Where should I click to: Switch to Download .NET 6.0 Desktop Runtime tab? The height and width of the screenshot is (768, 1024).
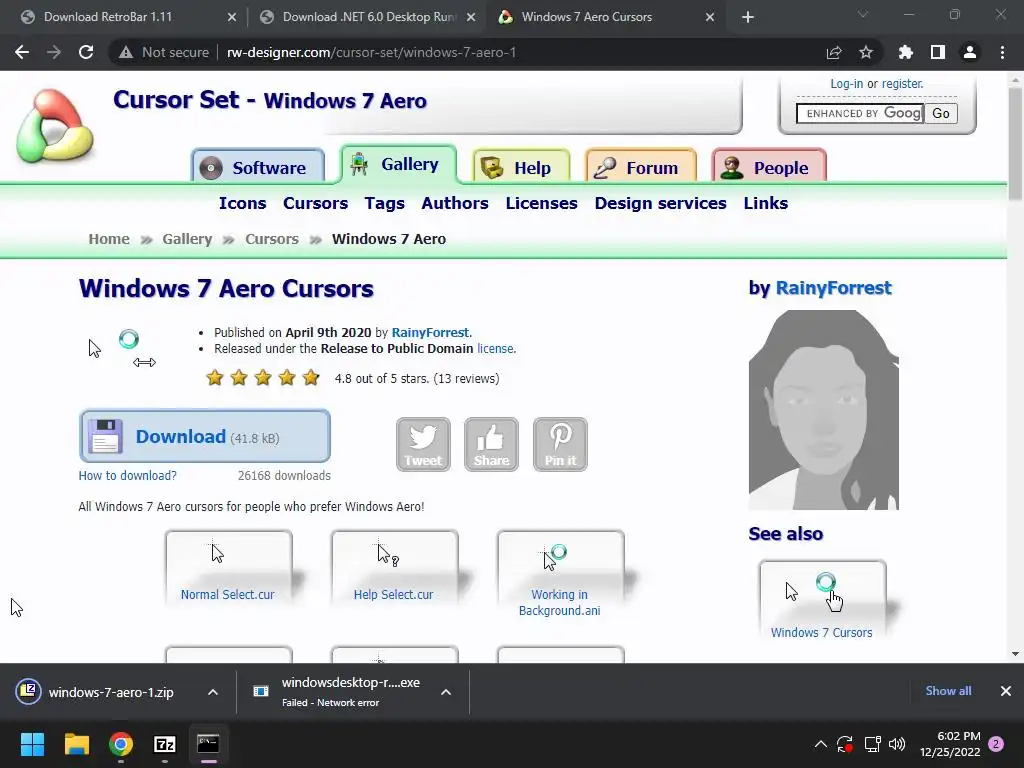coord(368,17)
